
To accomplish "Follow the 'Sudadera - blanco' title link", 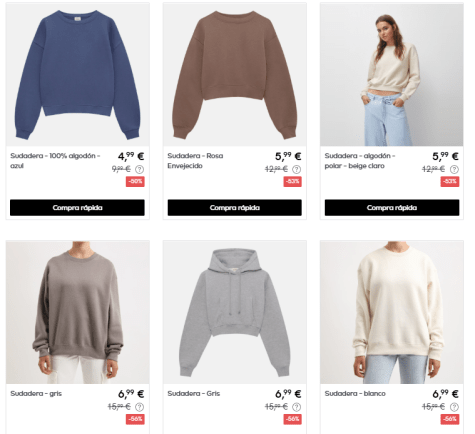I will pyautogui.click(x=355, y=394).
